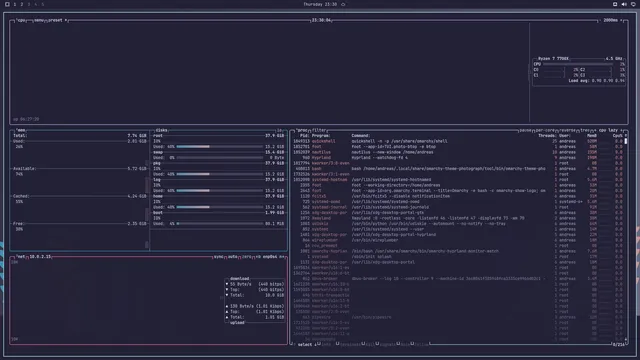Decrease update interval with the minus before 2000ms
This screenshot has width=640, height=360.
tap(600, 20)
